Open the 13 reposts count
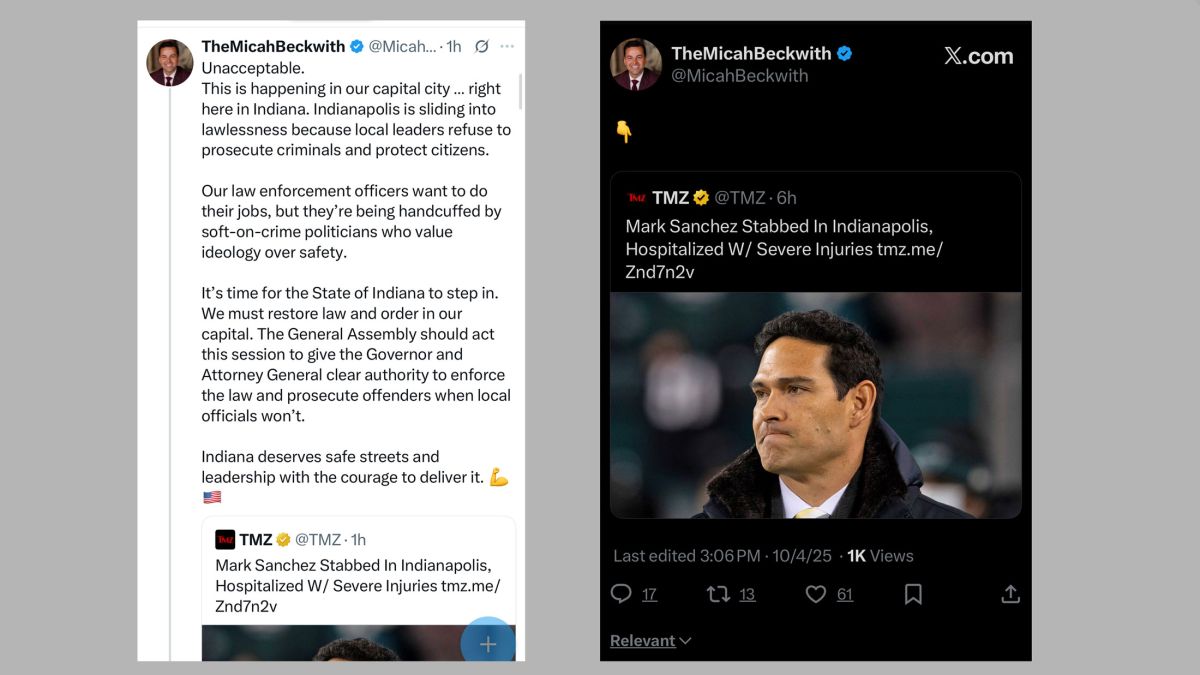 (746, 595)
